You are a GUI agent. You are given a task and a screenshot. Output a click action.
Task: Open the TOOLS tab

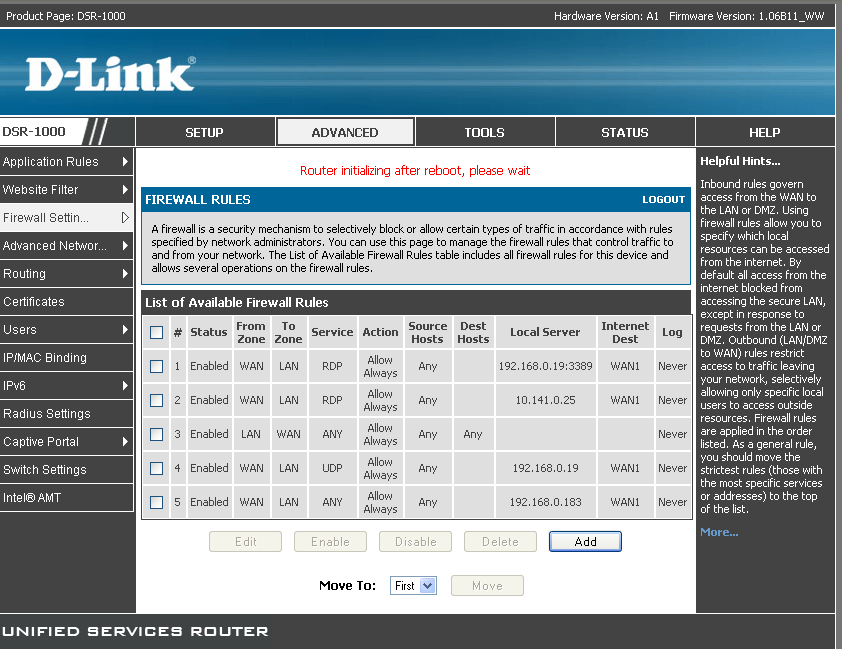[484, 132]
